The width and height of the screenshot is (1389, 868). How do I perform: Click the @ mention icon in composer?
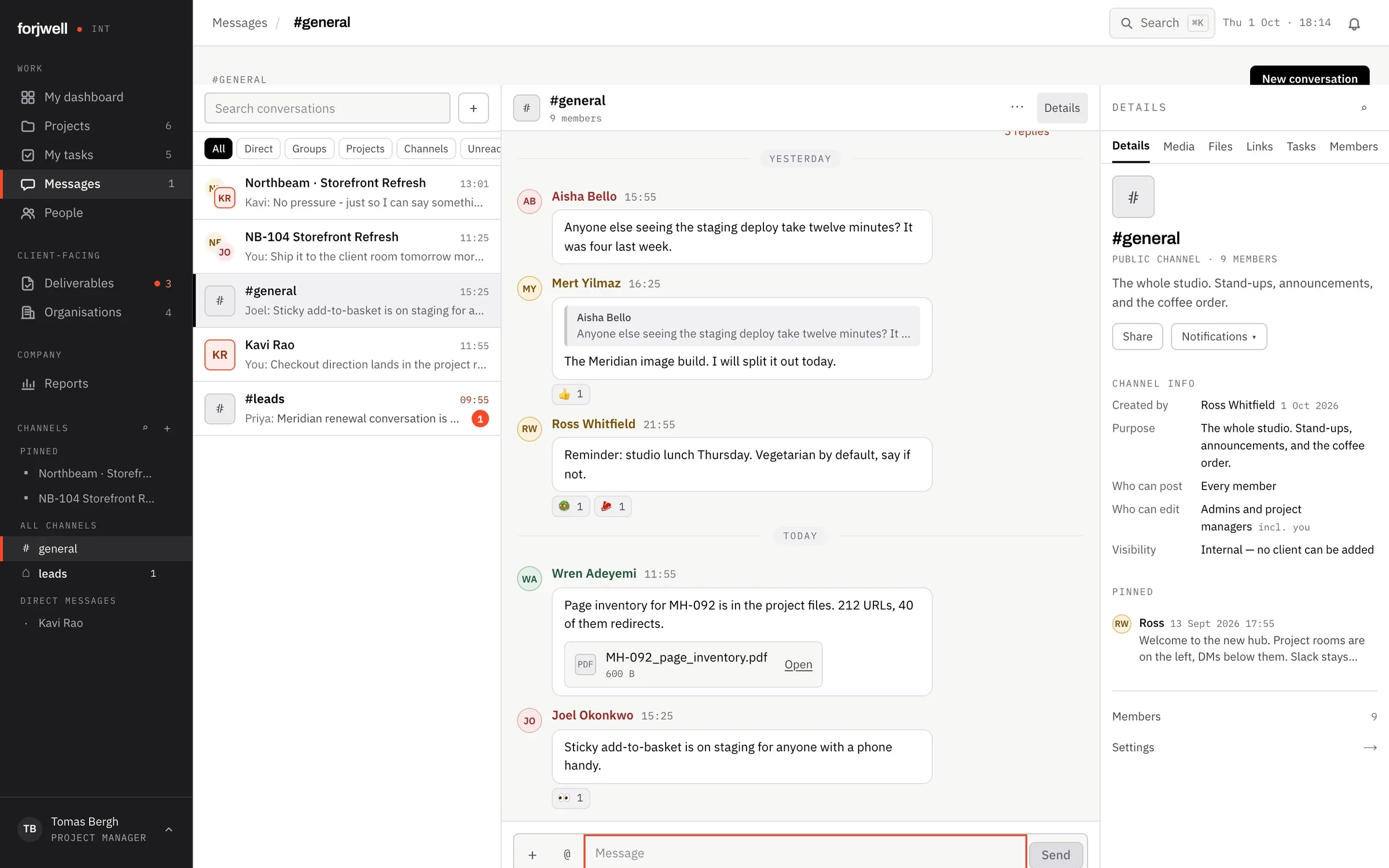tap(567, 854)
